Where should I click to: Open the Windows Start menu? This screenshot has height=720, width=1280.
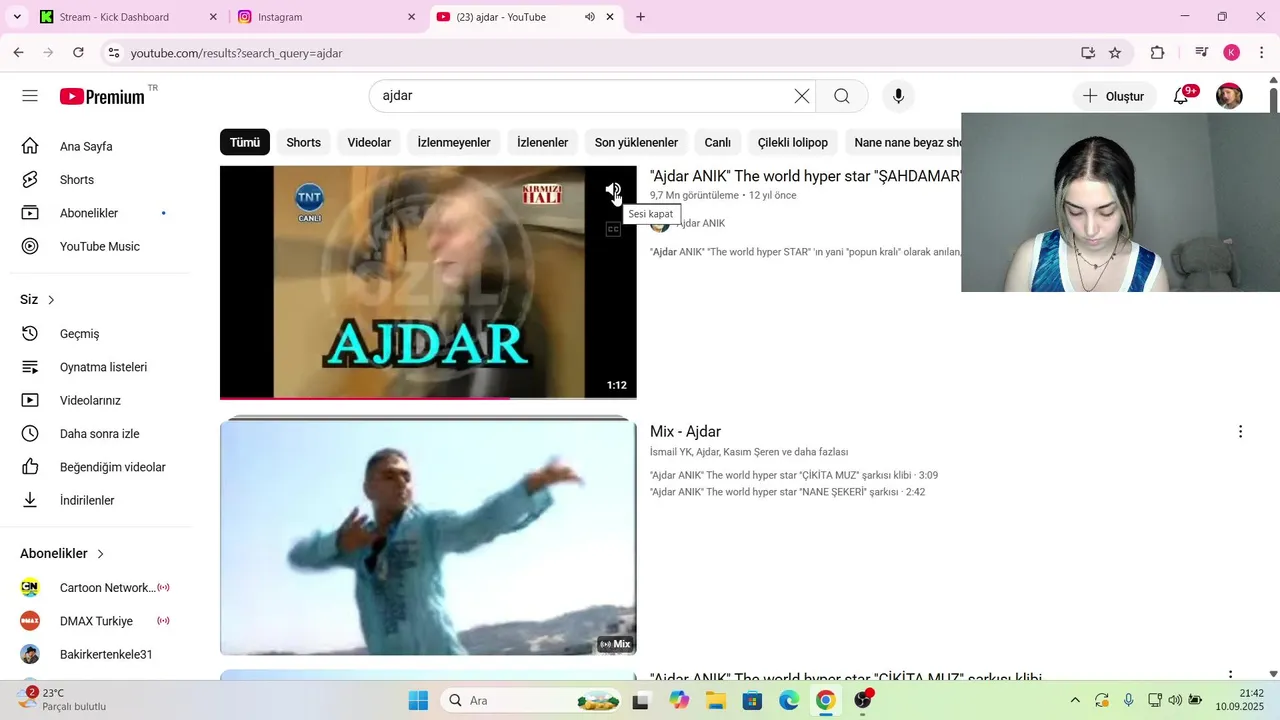click(418, 700)
